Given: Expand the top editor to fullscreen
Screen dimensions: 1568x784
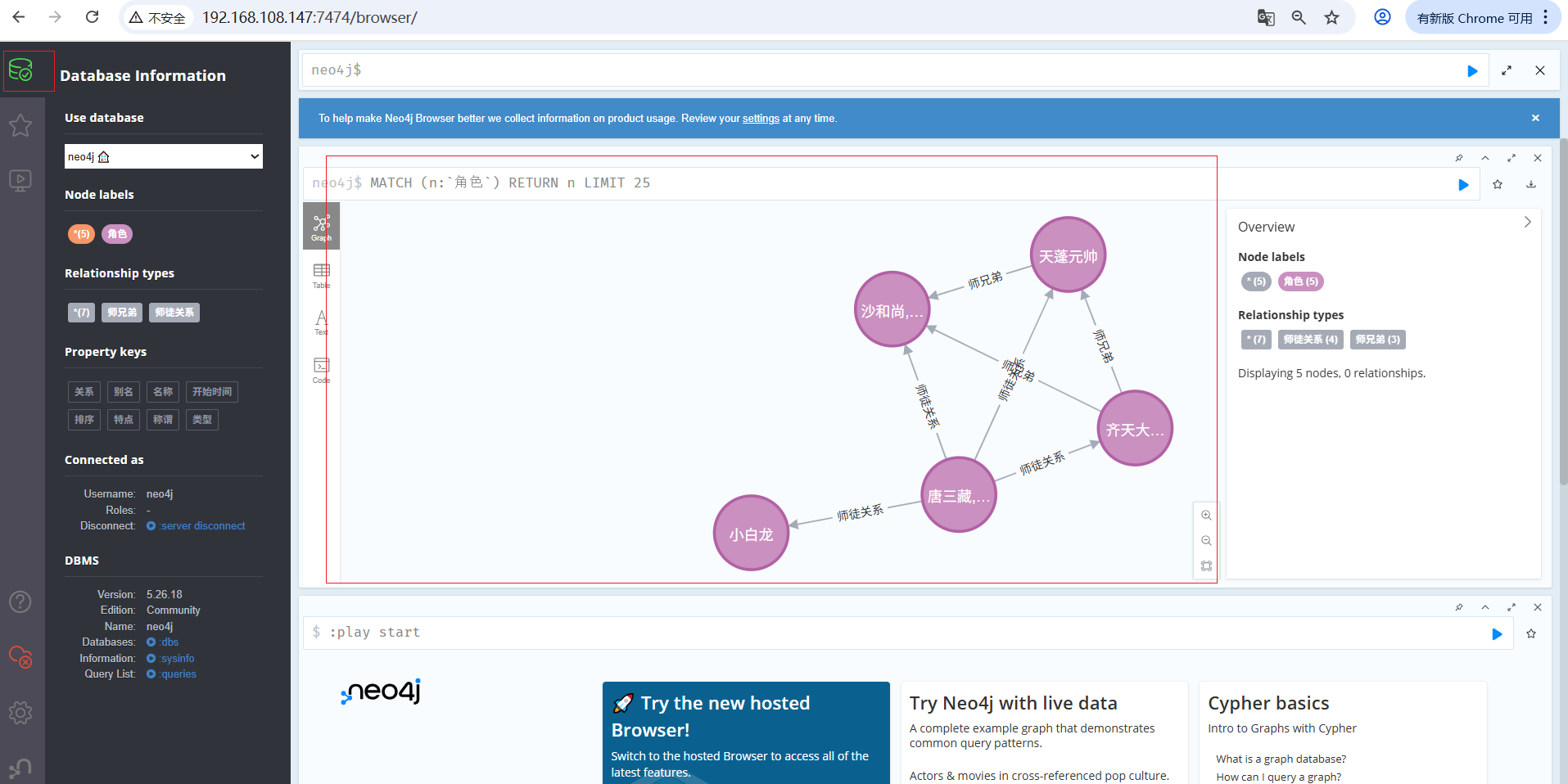Looking at the screenshot, I should (1507, 71).
